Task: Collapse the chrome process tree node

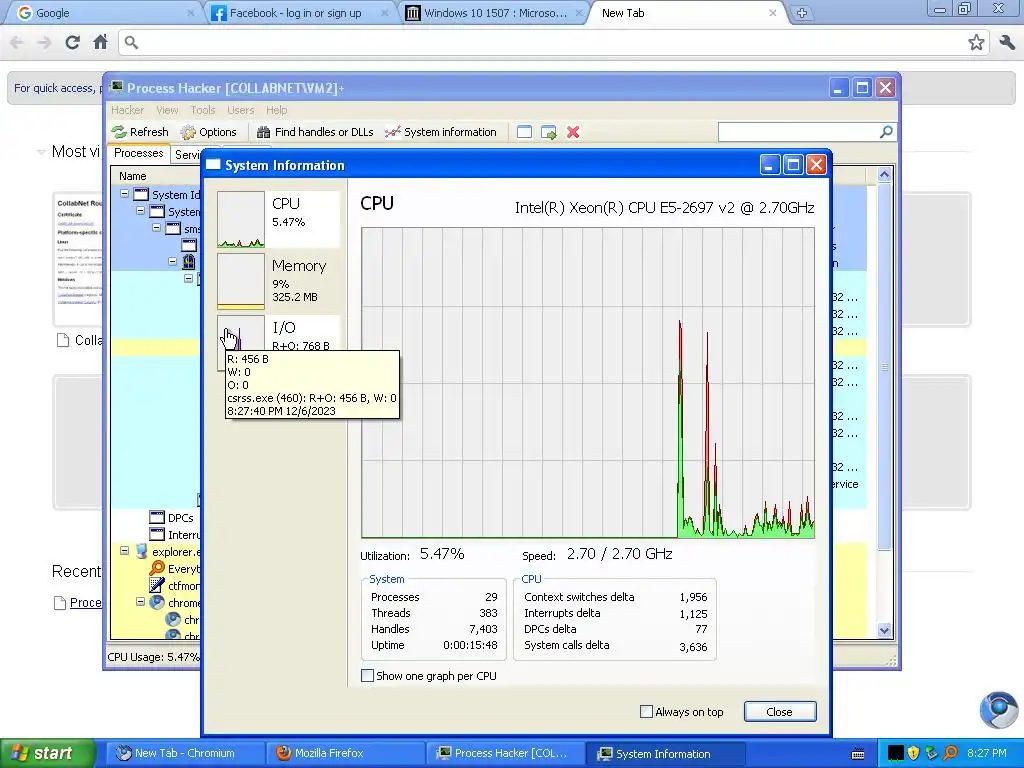Action: point(140,602)
